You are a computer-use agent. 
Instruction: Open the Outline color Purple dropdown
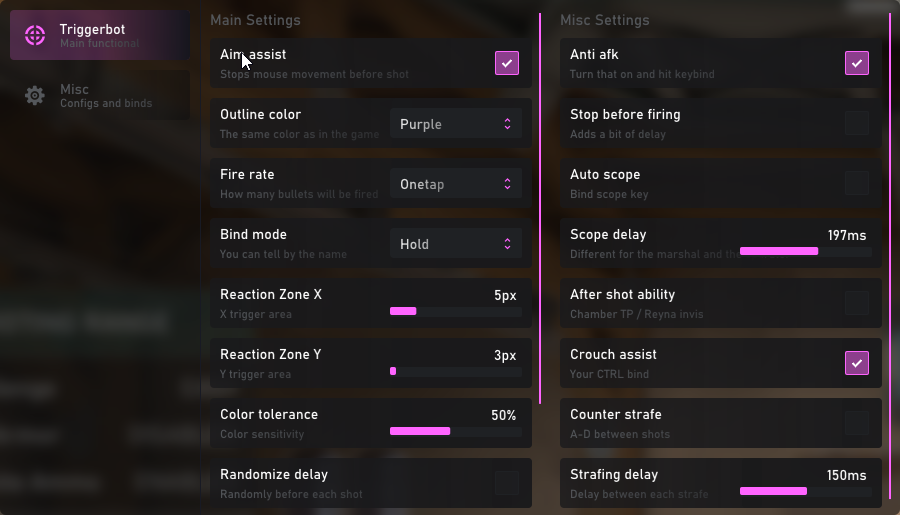coord(456,124)
